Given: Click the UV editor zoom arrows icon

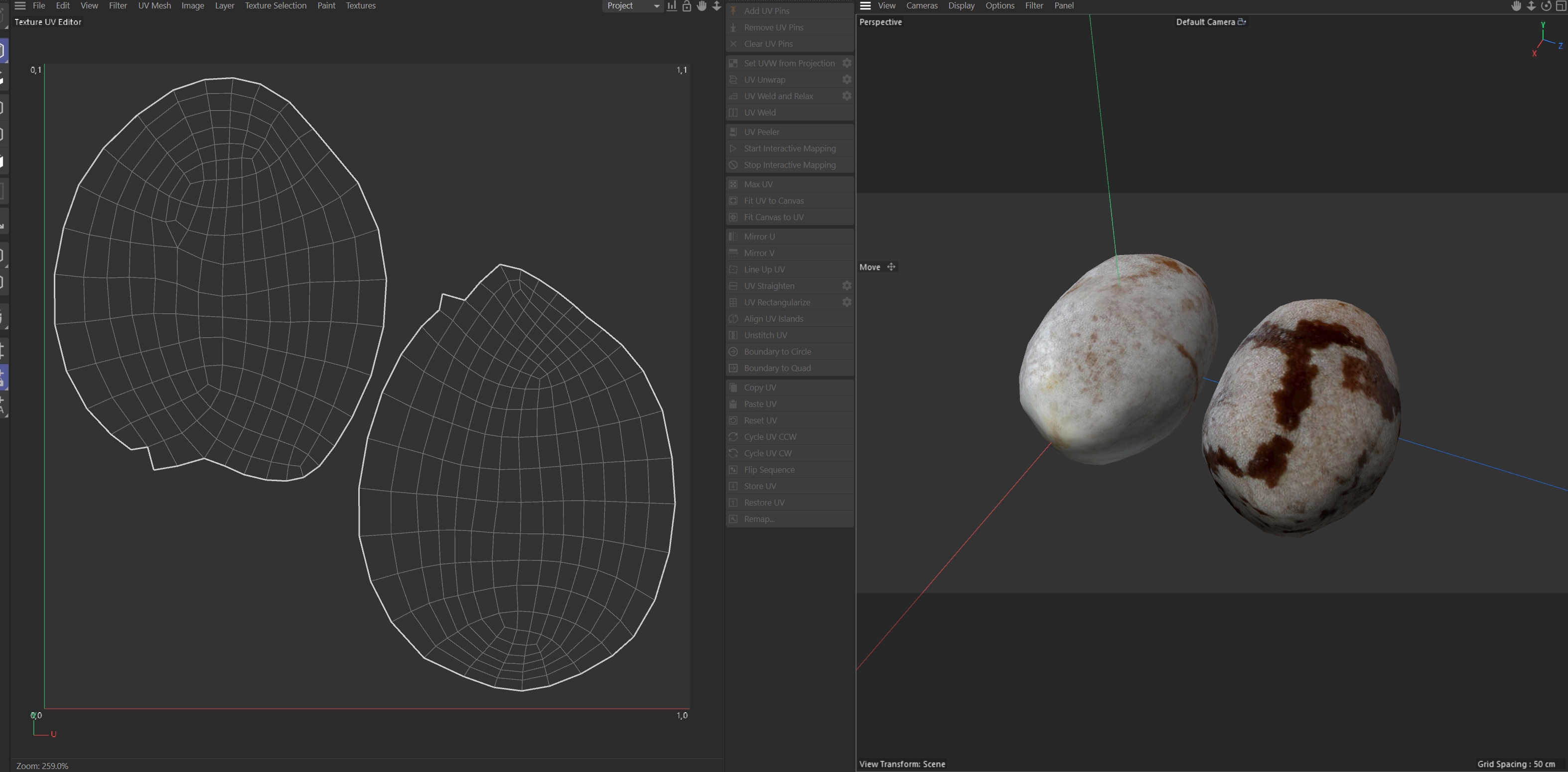Looking at the screenshot, I should point(717,6).
